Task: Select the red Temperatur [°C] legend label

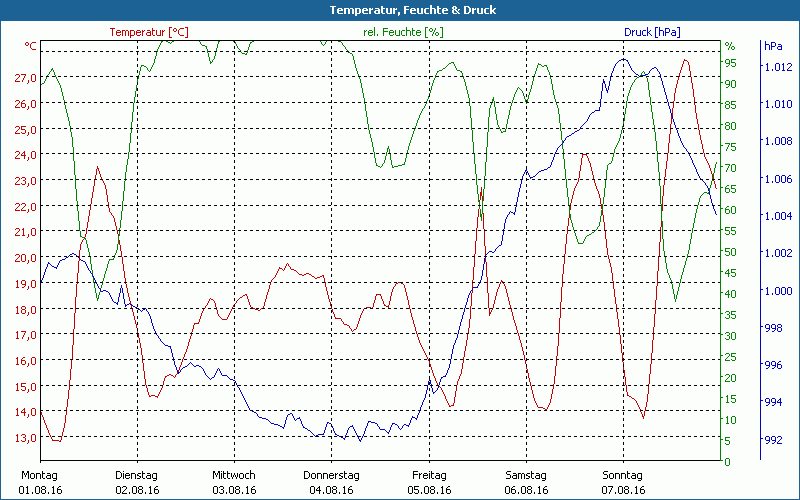Action: [x=149, y=32]
